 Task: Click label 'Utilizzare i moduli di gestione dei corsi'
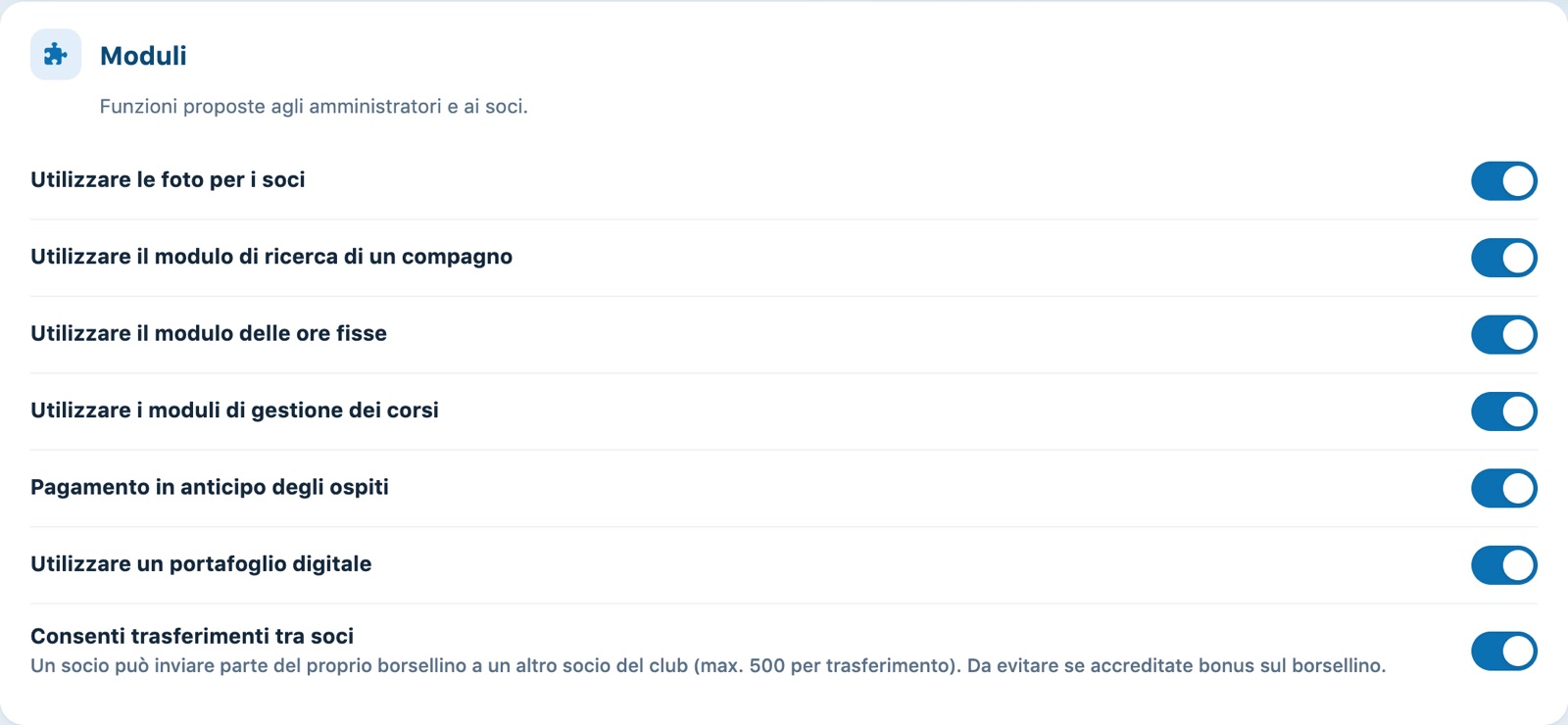click(234, 411)
